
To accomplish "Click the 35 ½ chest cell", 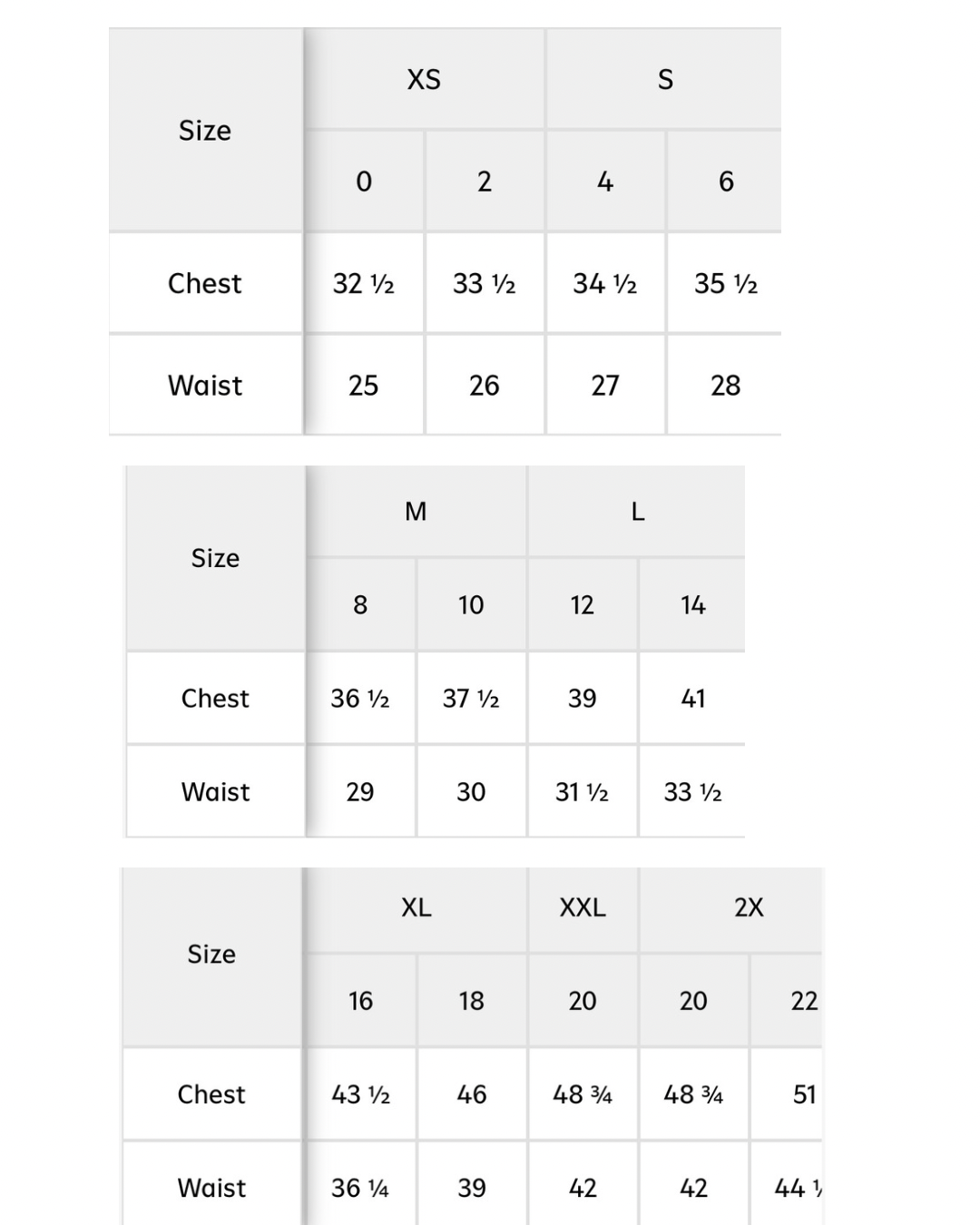I will click(x=726, y=284).
